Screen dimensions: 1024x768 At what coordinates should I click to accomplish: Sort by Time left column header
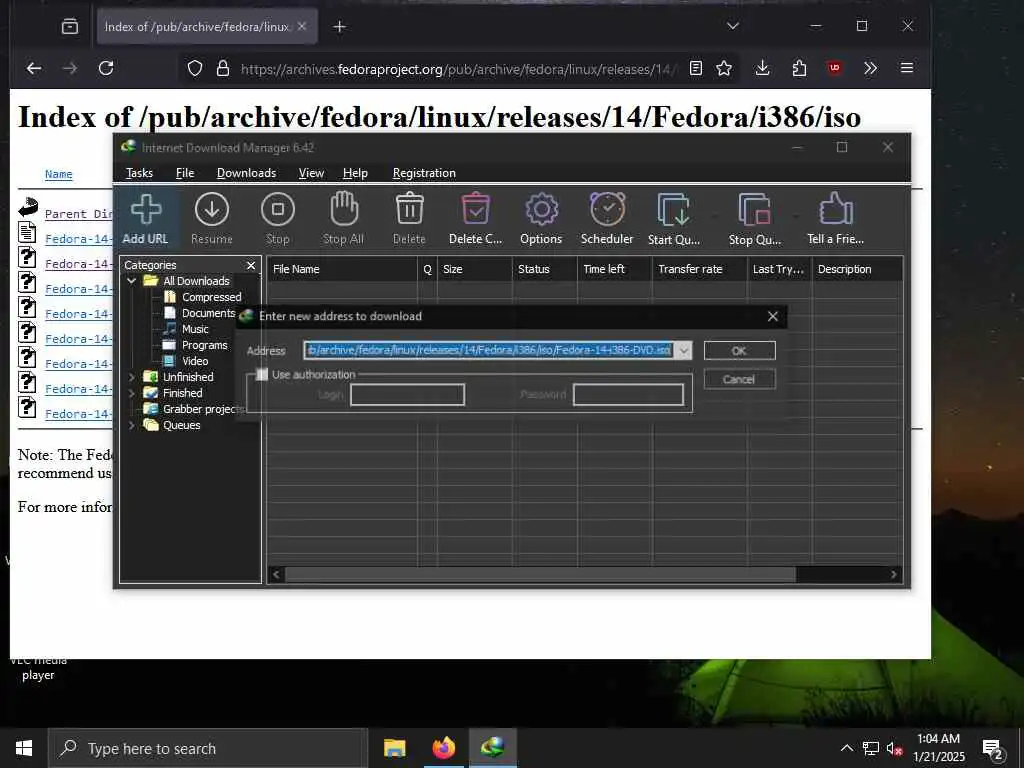point(615,269)
